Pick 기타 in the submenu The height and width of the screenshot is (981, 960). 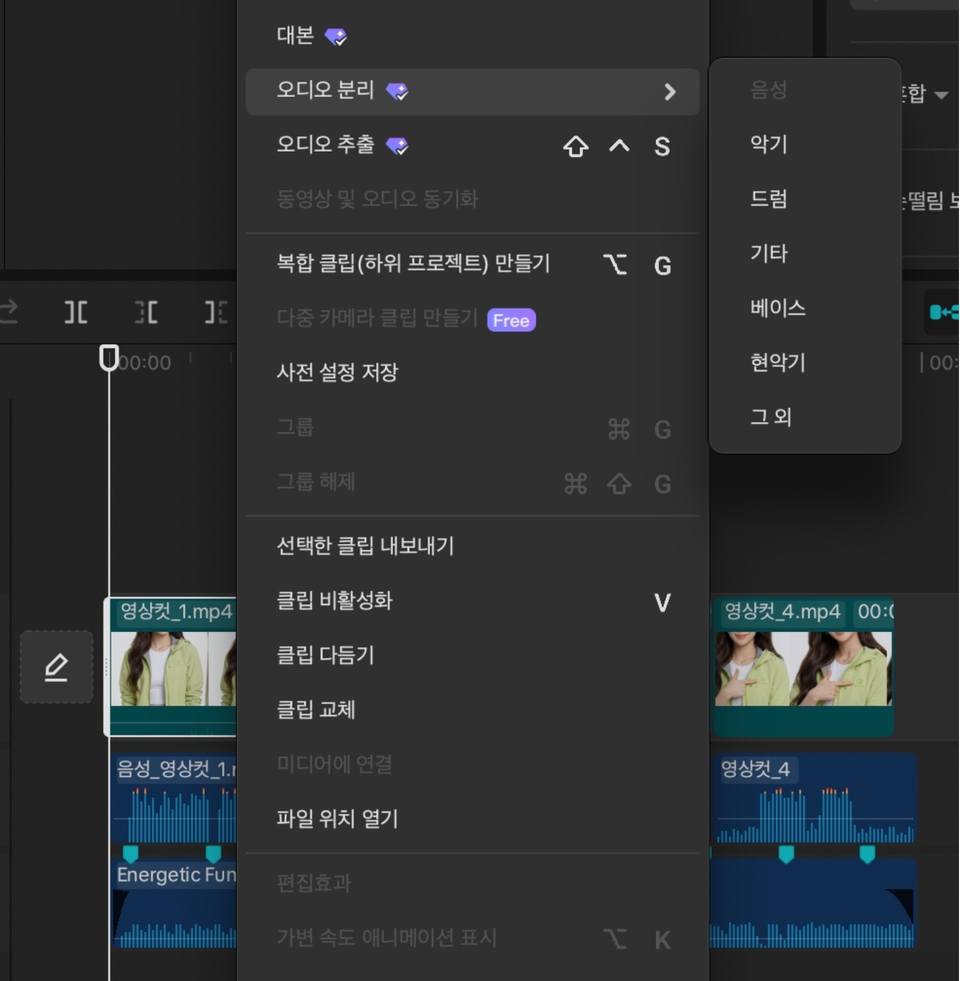pos(805,253)
